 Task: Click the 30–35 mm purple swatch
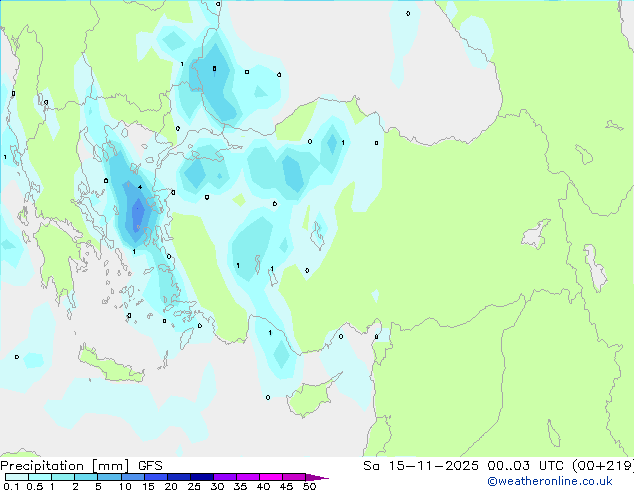click(224, 477)
